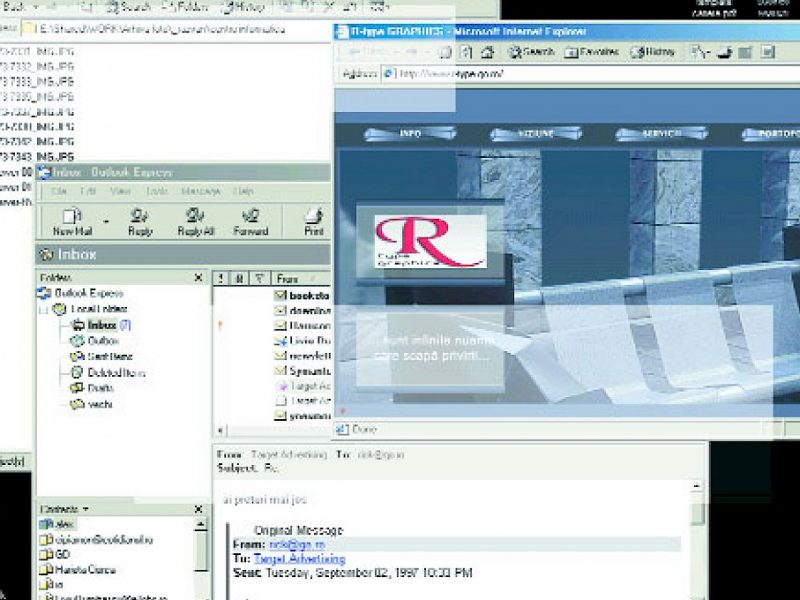The width and height of the screenshot is (800, 600).
Task: Select the Inbox folder in folder tree
Action: point(101,325)
